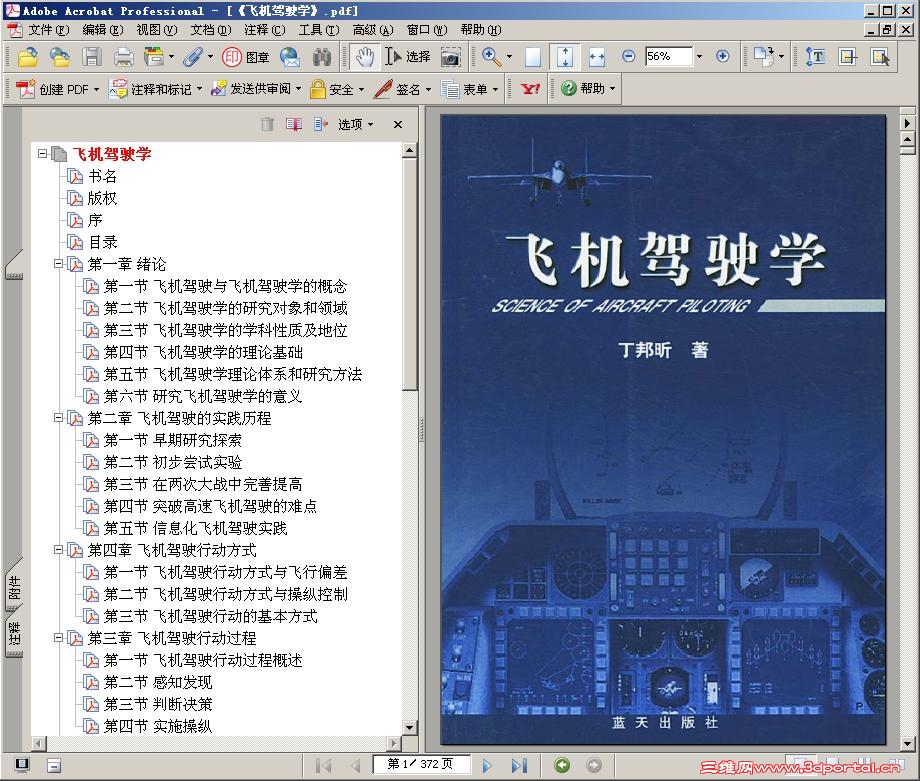Click the zoom percentage 56% field
Viewport: 920px width, 781px height.
click(x=669, y=56)
